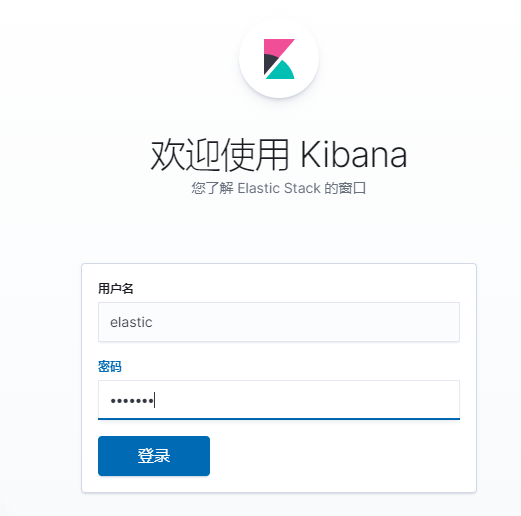Click the dark segment of the Kibana logo

click(269, 63)
